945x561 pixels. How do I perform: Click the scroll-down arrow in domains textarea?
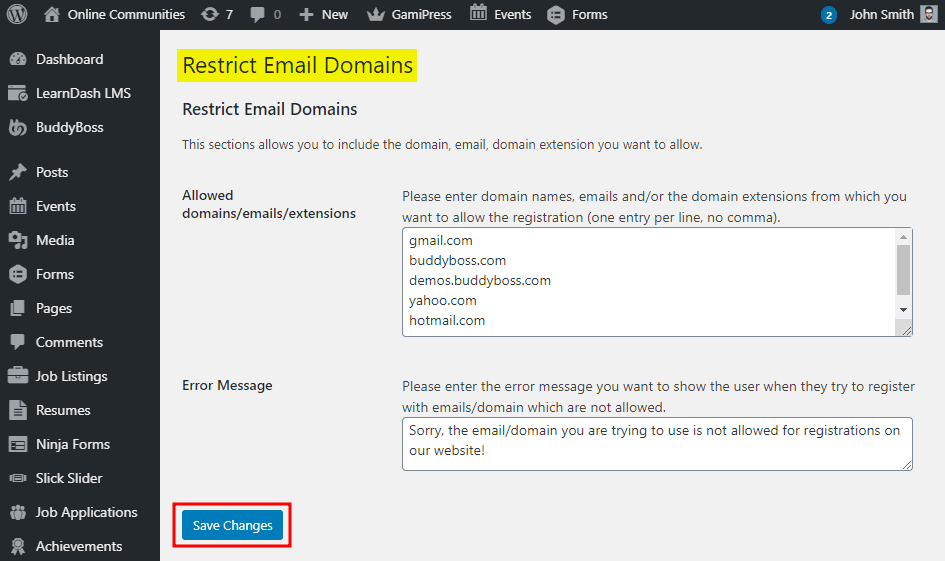click(x=903, y=310)
